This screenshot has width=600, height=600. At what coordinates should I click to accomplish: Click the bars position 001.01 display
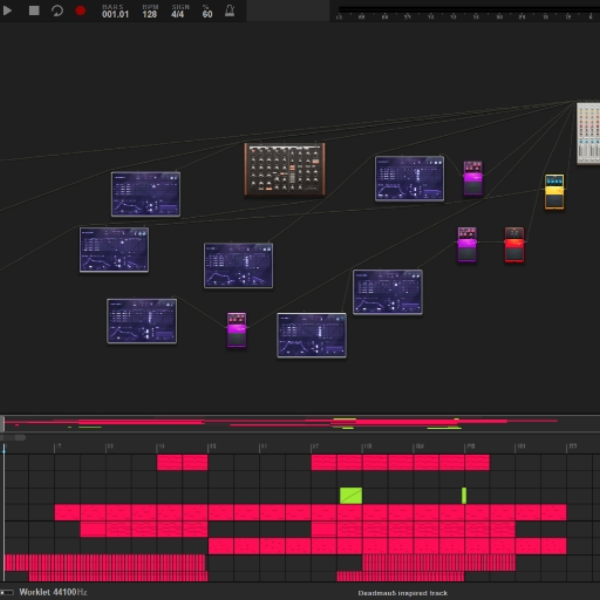click(115, 14)
